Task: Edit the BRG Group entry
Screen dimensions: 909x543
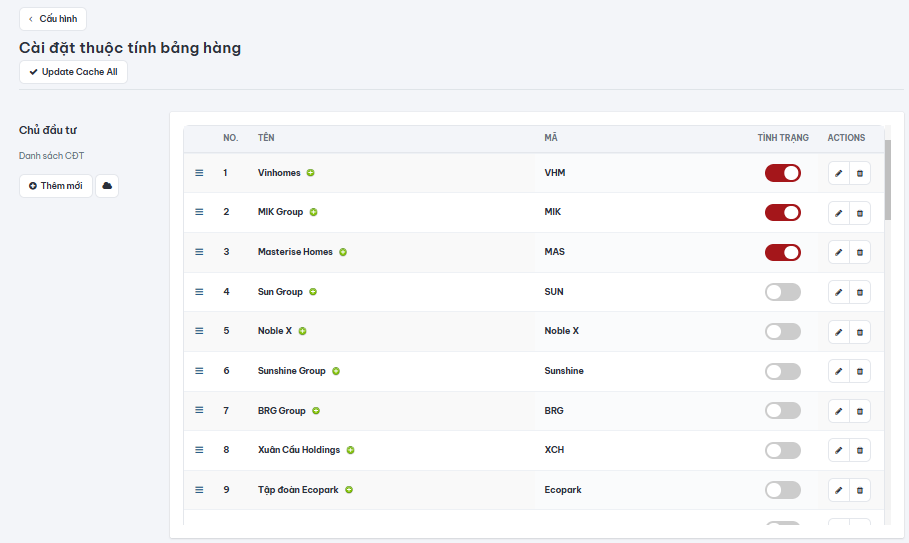Action: (x=838, y=411)
